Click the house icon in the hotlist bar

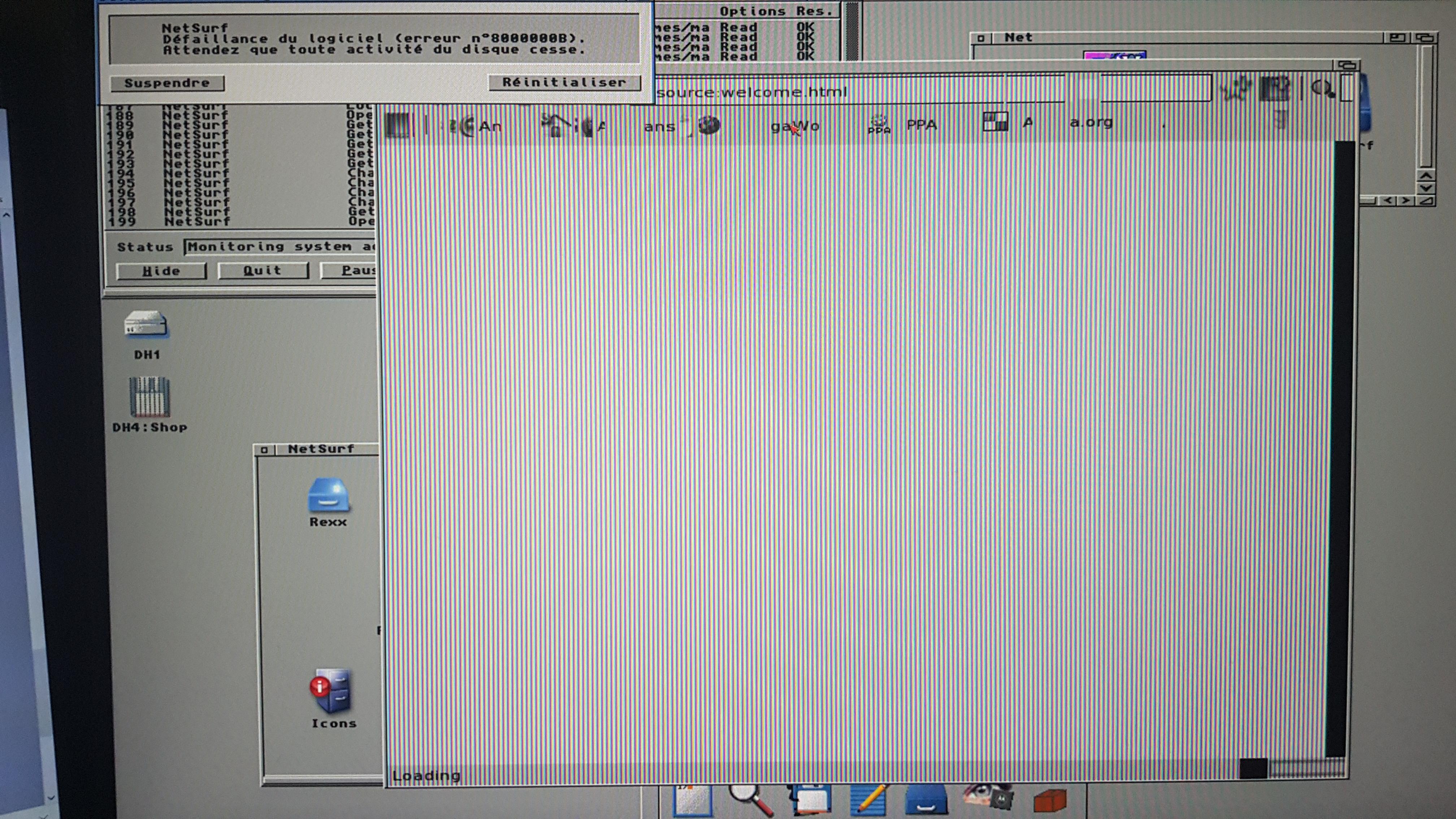[x=554, y=125]
